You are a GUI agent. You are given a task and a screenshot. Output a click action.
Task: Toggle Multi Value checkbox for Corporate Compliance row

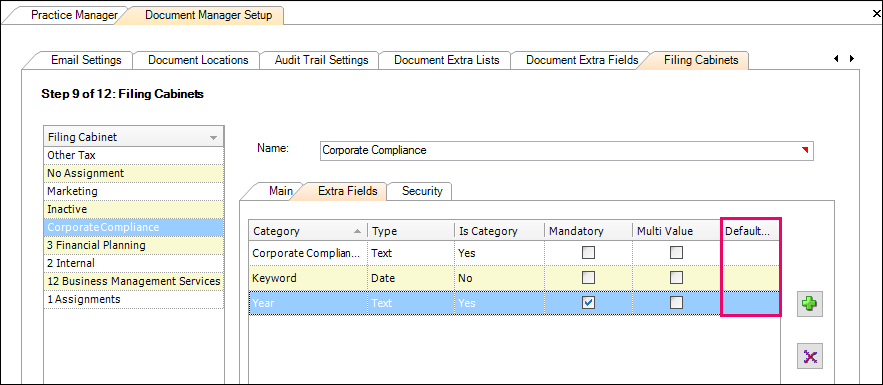tap(676, 253)
